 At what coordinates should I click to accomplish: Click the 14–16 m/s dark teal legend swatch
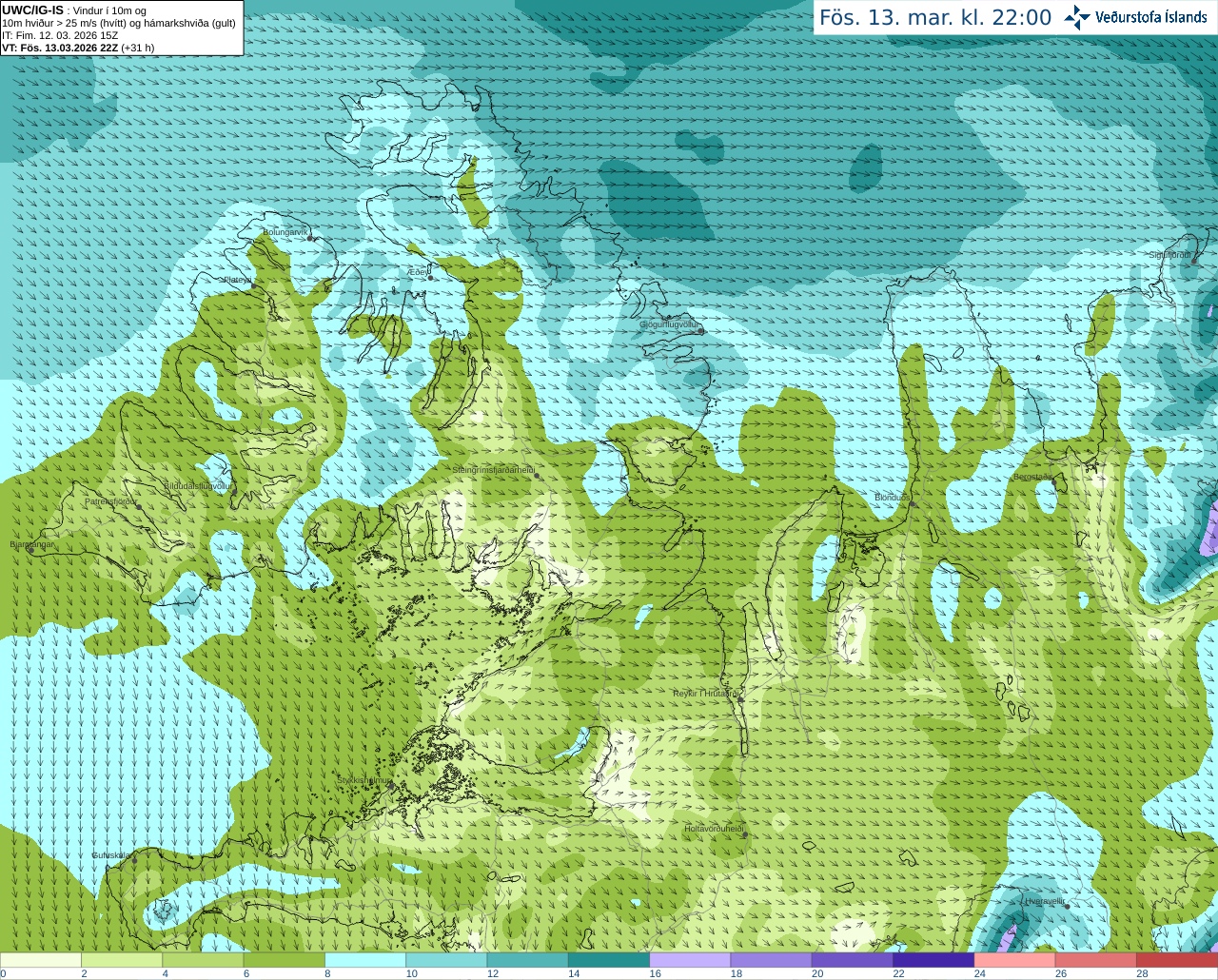[609, 960]
